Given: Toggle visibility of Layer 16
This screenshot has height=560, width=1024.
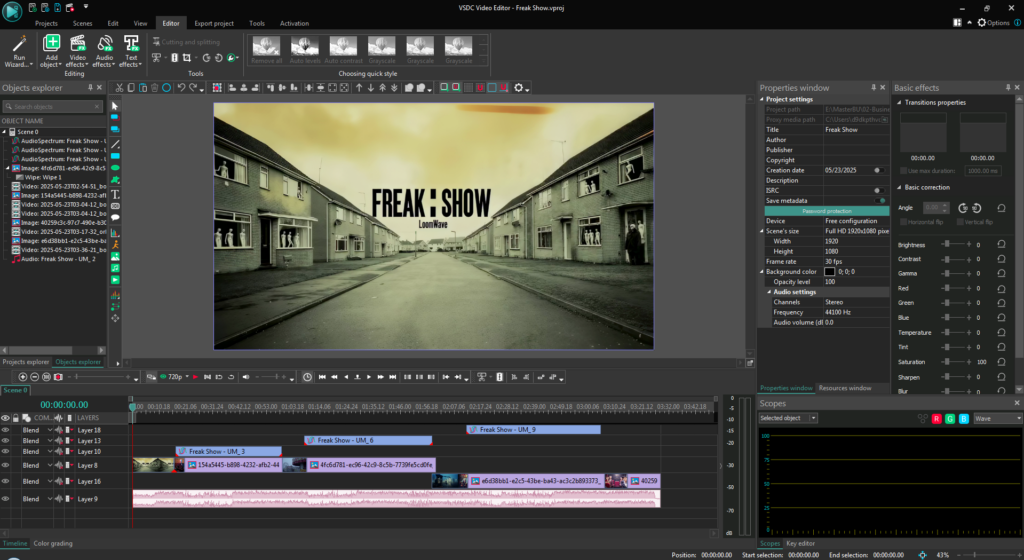Looking at the screenshot, I should point(5,481).
